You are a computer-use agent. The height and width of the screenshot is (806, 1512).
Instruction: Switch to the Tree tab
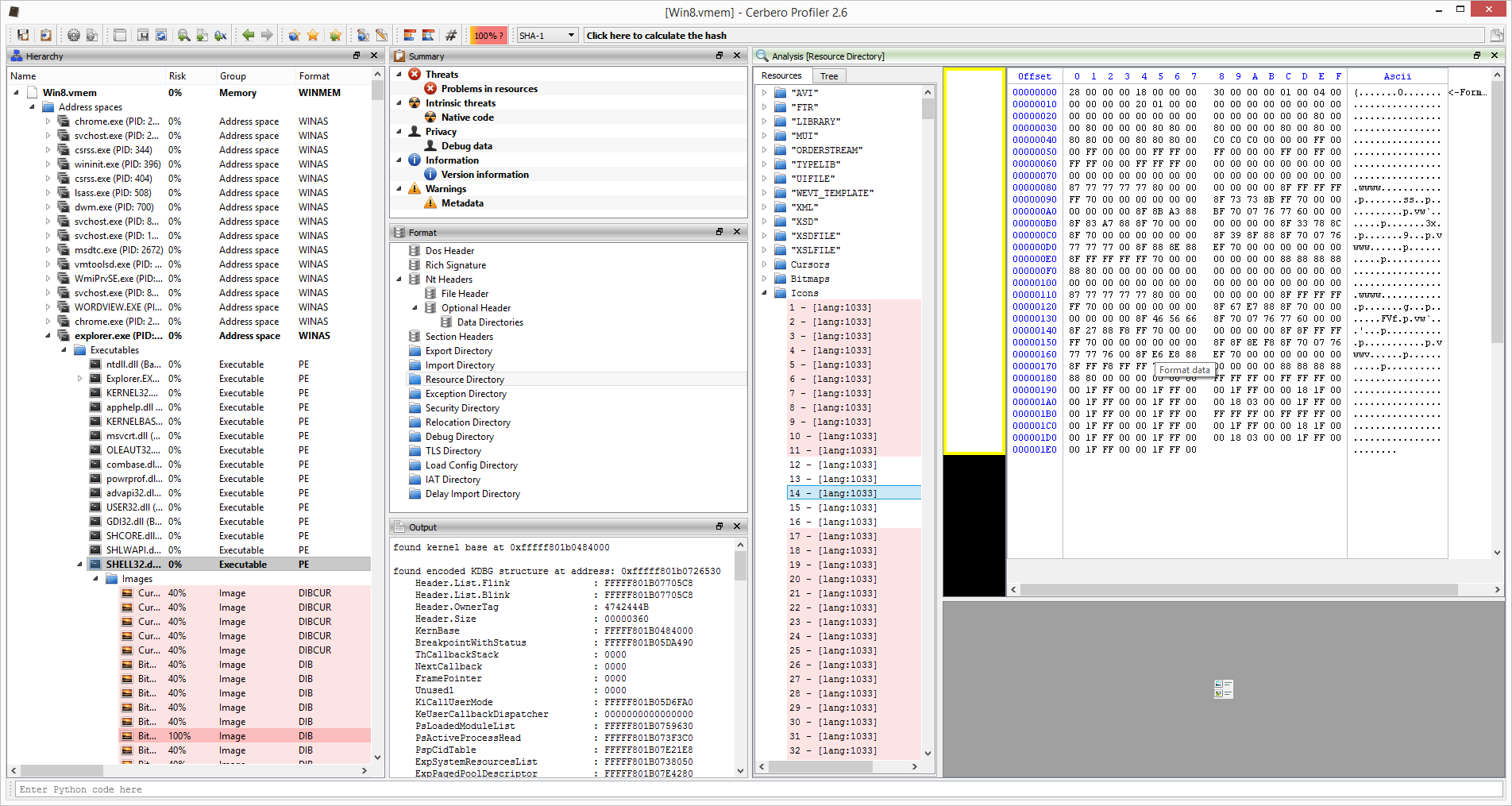829,75
